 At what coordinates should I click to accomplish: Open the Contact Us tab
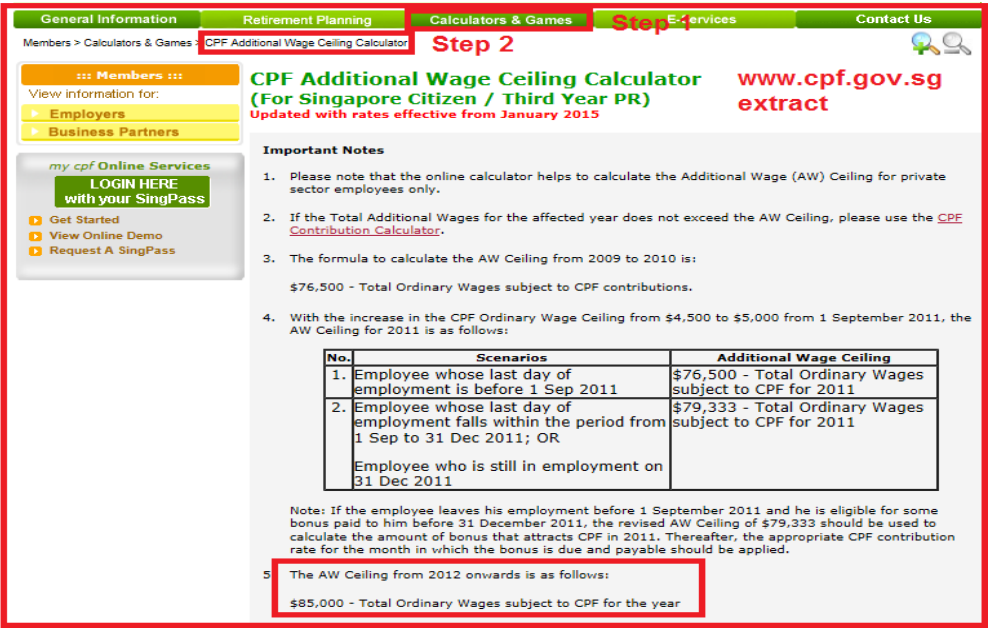point(893,19)
